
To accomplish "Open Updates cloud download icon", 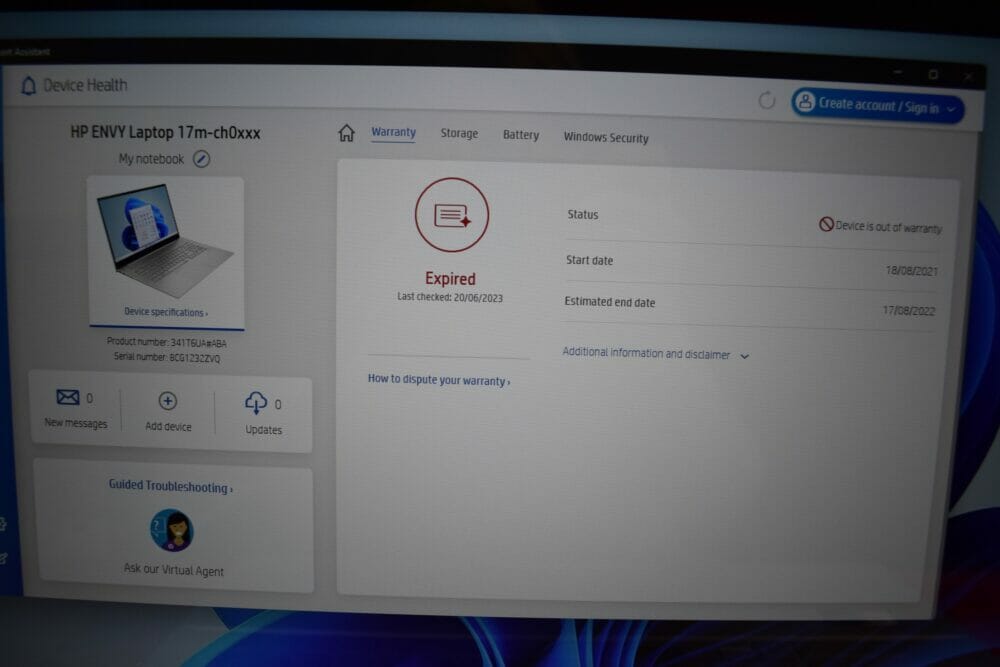I will coord(256,403).
